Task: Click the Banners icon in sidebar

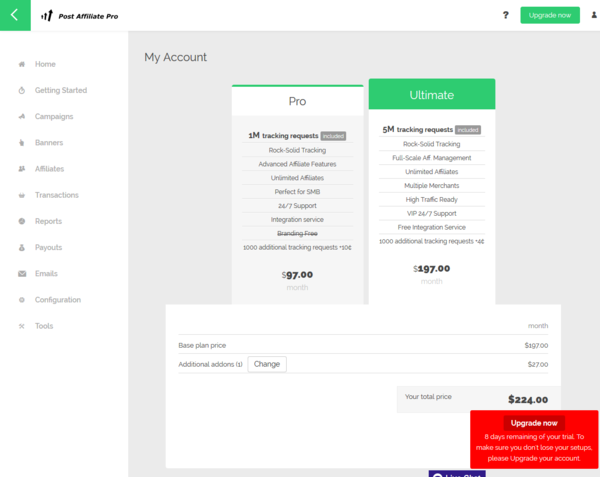Action: (x=22, y=143)
